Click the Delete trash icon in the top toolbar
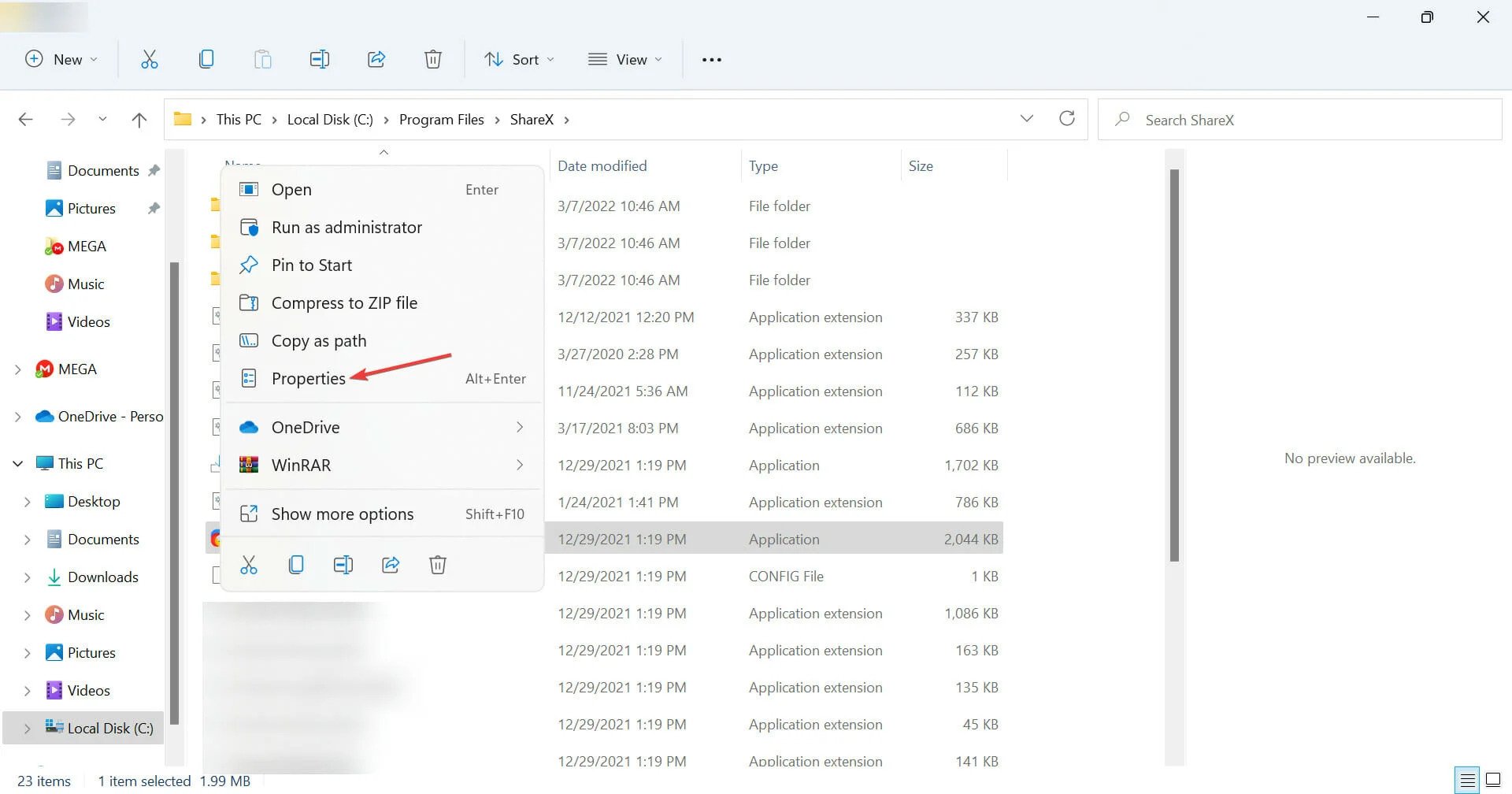 coord(432,59)
